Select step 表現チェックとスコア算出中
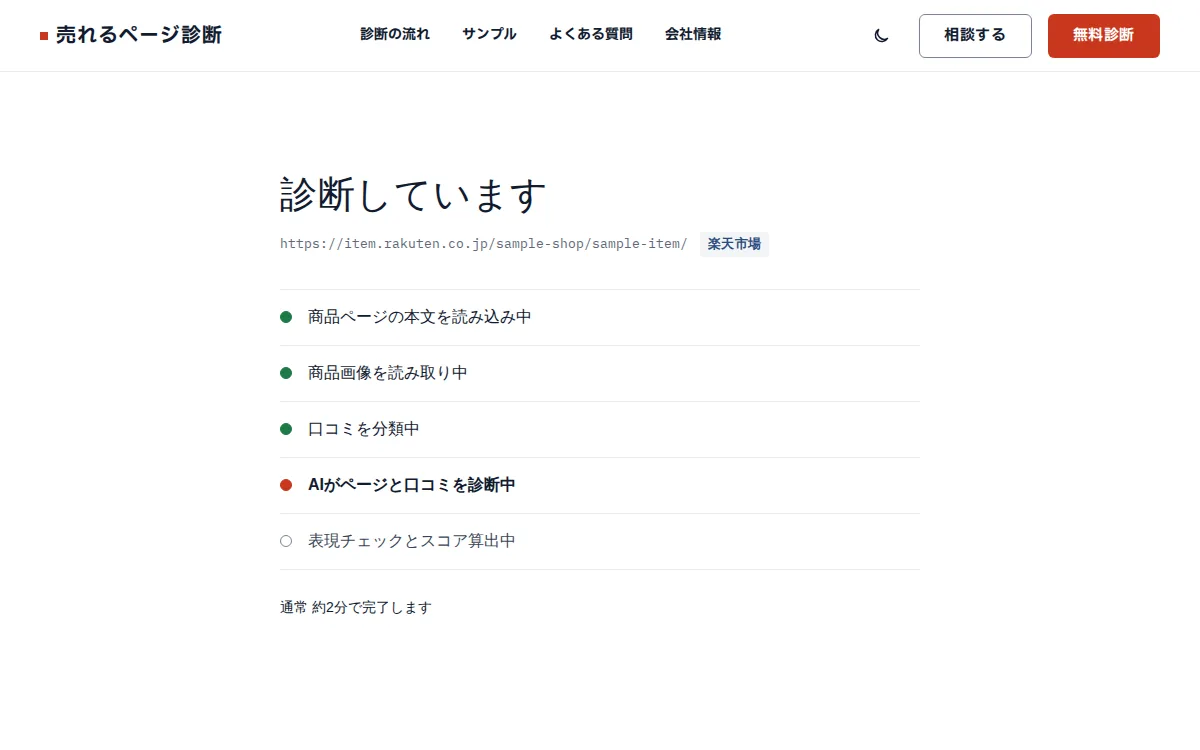1200x750 pixels. [600, 541]
